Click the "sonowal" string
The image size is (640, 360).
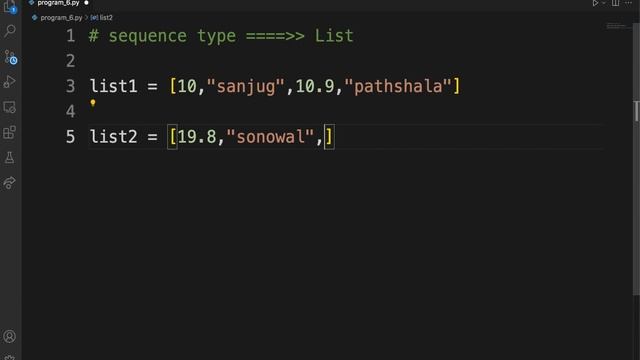270,137
